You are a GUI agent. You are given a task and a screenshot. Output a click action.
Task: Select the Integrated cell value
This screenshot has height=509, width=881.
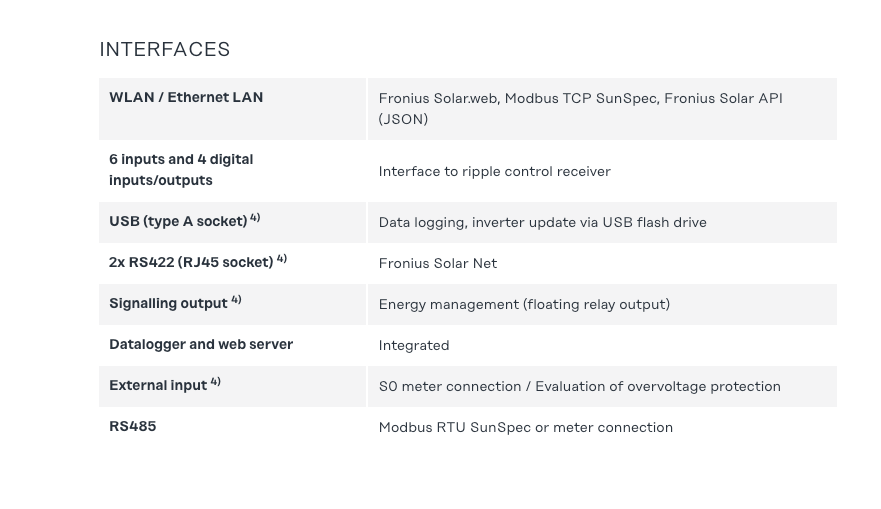(413, 345)
